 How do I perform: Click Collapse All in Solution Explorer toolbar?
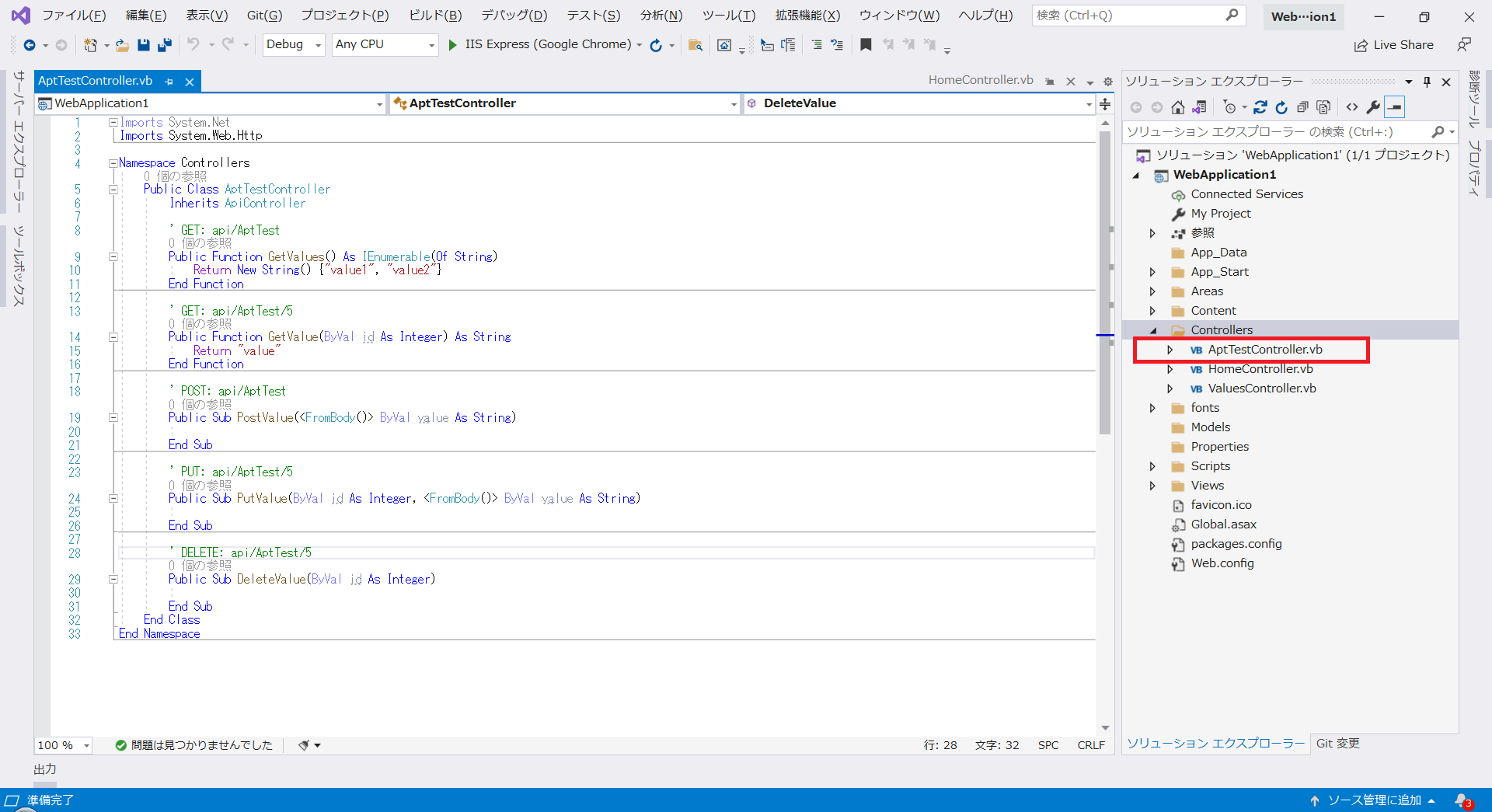pyautogui.click(x=1302, y=107)
